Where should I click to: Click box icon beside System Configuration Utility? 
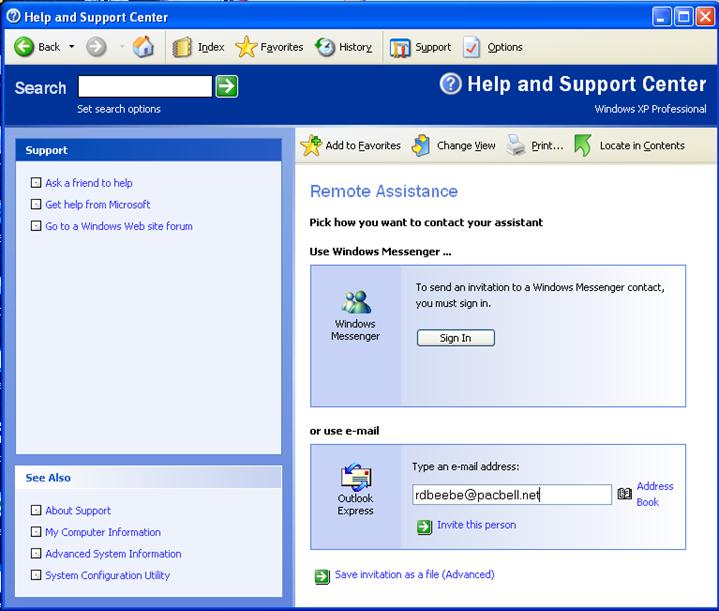[36, 575]
